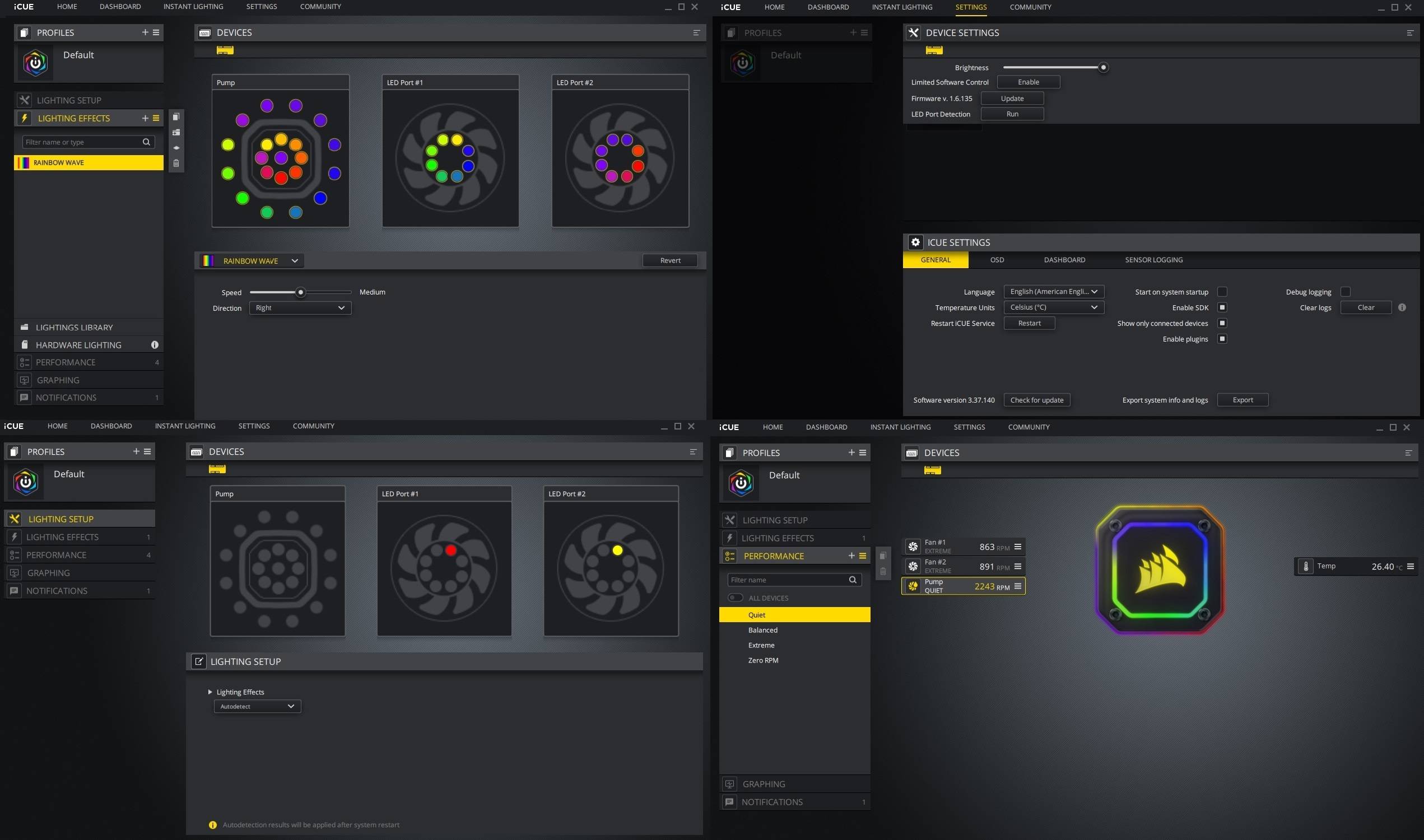Add a lighting effect with plus icon
Viewport: 1424px width, 840px height.
point(145,118)
